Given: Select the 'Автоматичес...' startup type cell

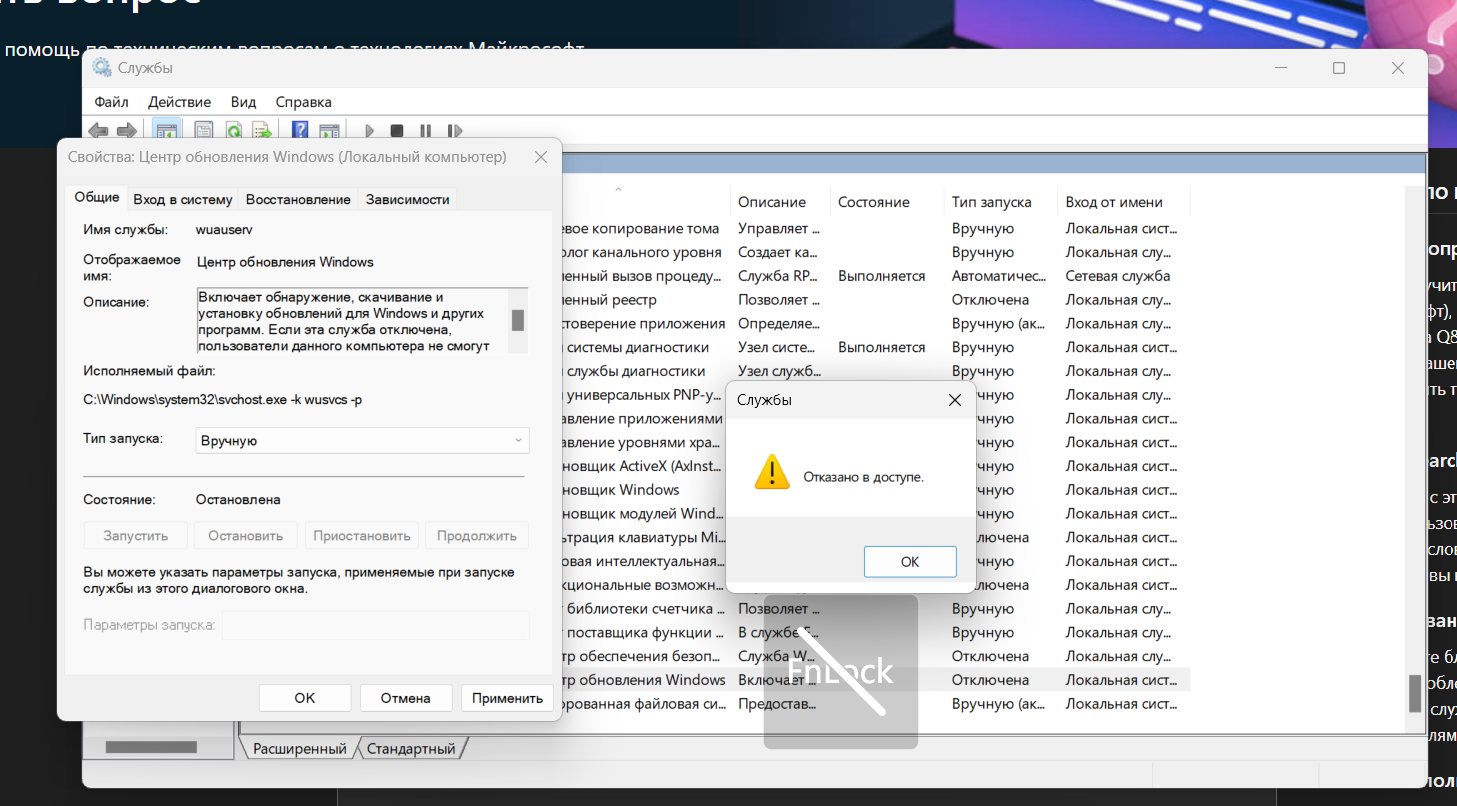Looking at the screenshot, I should (x=997, y=276).
